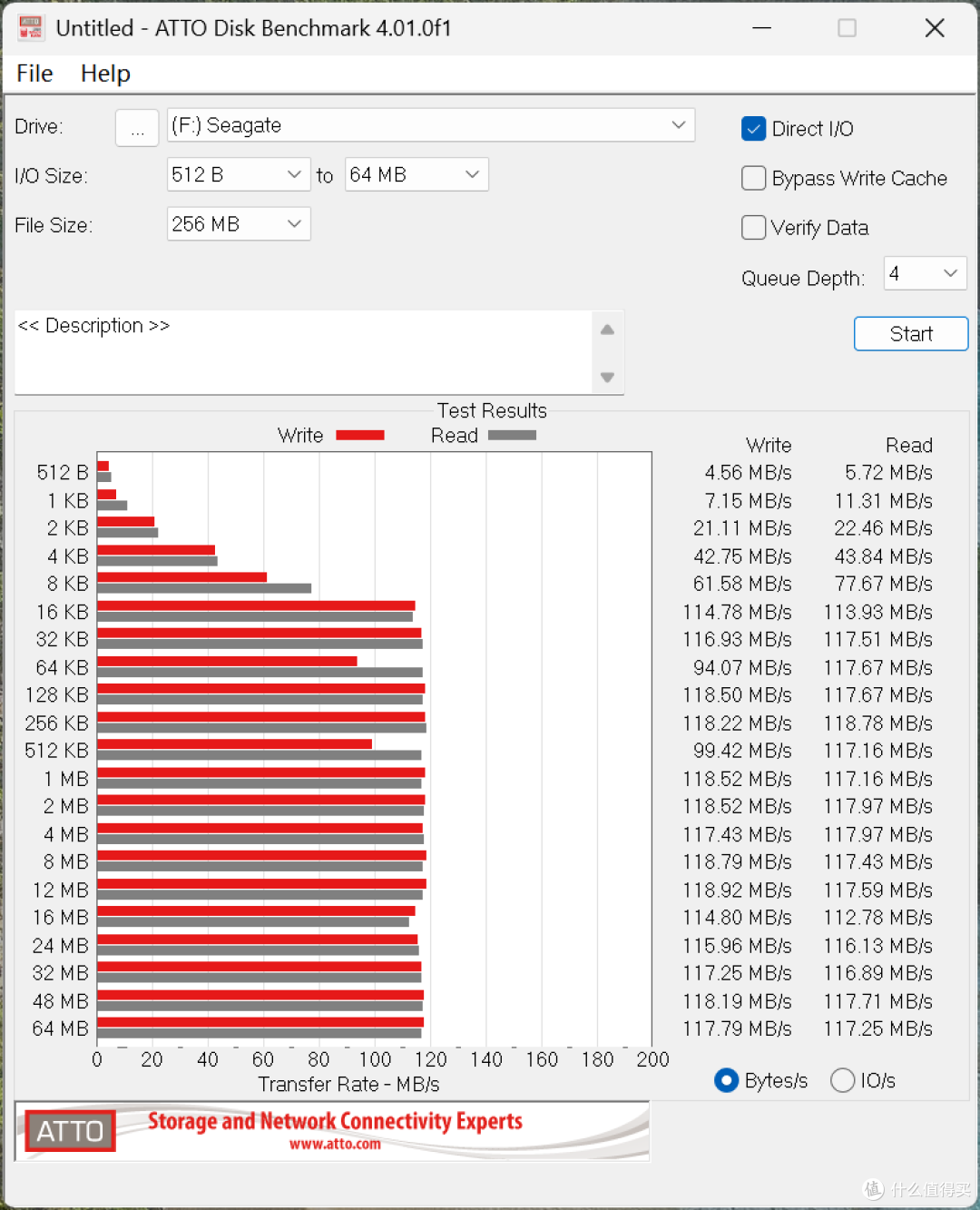Click Start to run the benchmark
980x1210 pixels.
point(911,334)
